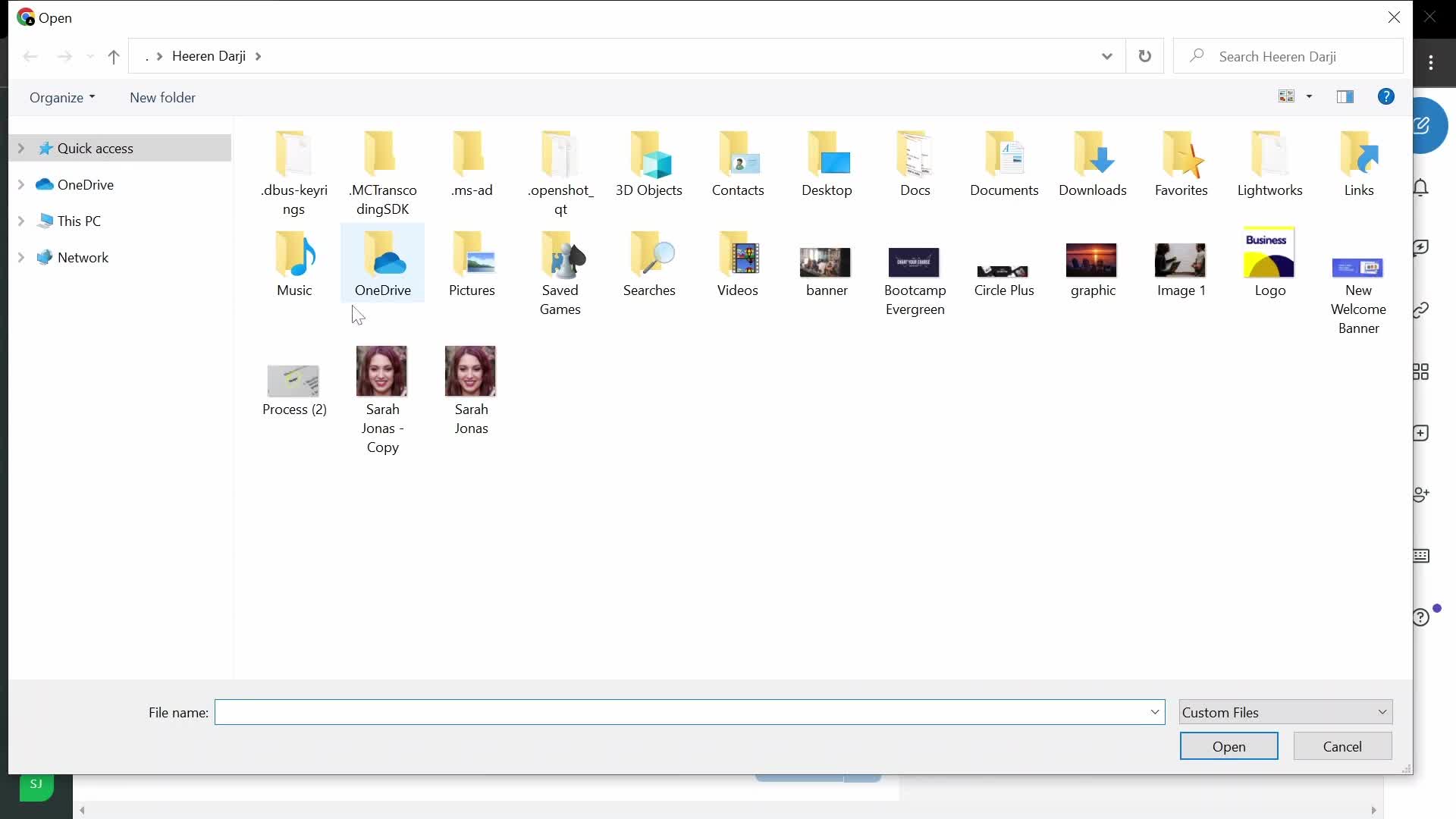Click the Open button to confirm

point(1229,746)
